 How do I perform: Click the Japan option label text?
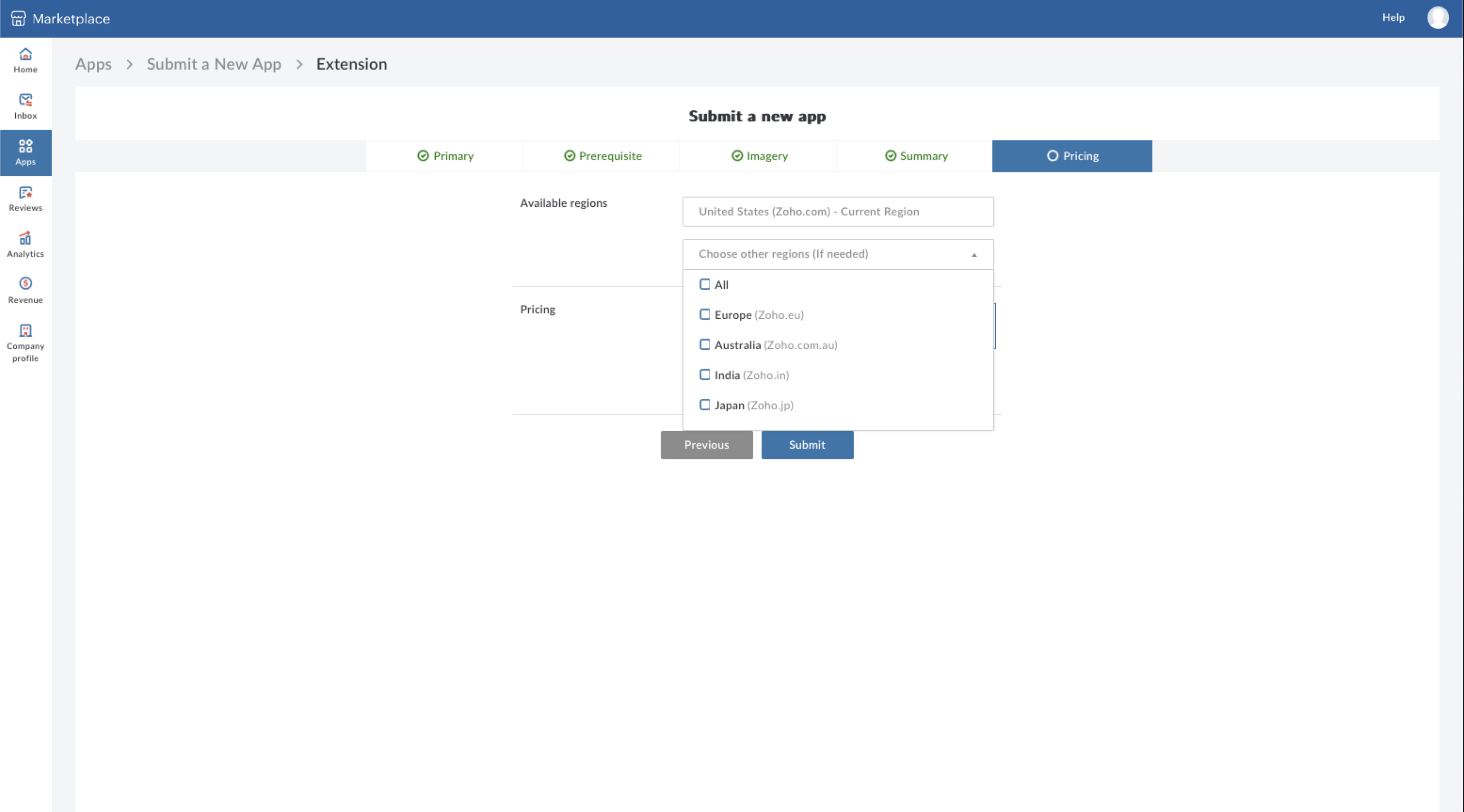coord(754,405)
